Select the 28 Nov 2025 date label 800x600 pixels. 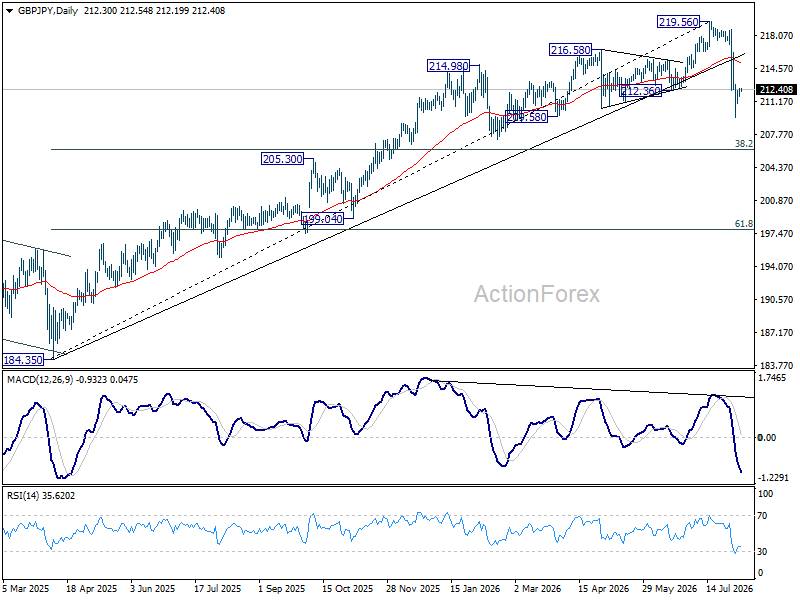413,588
